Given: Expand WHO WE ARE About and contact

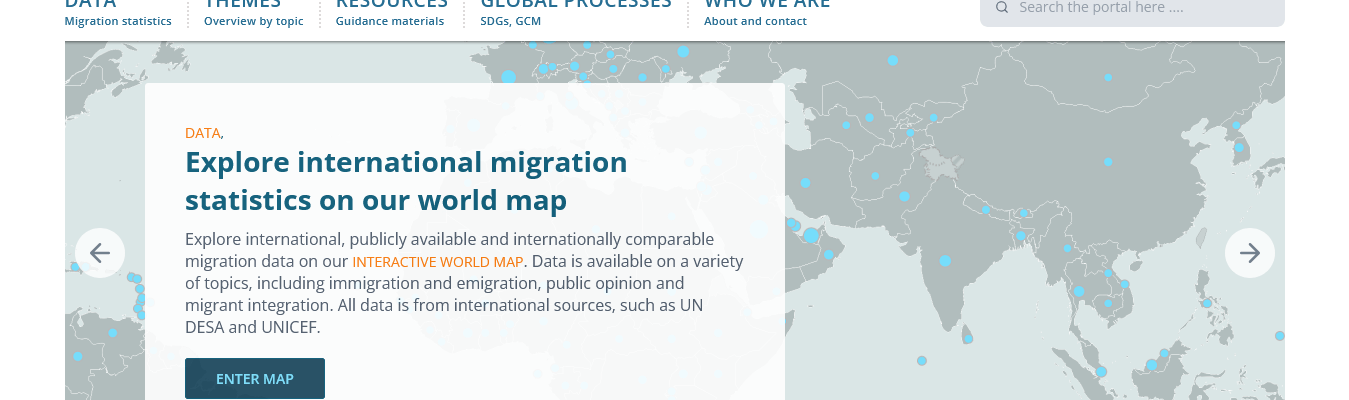Looking at the screenshot, I should pyautogui.click(x=766, y=12).
